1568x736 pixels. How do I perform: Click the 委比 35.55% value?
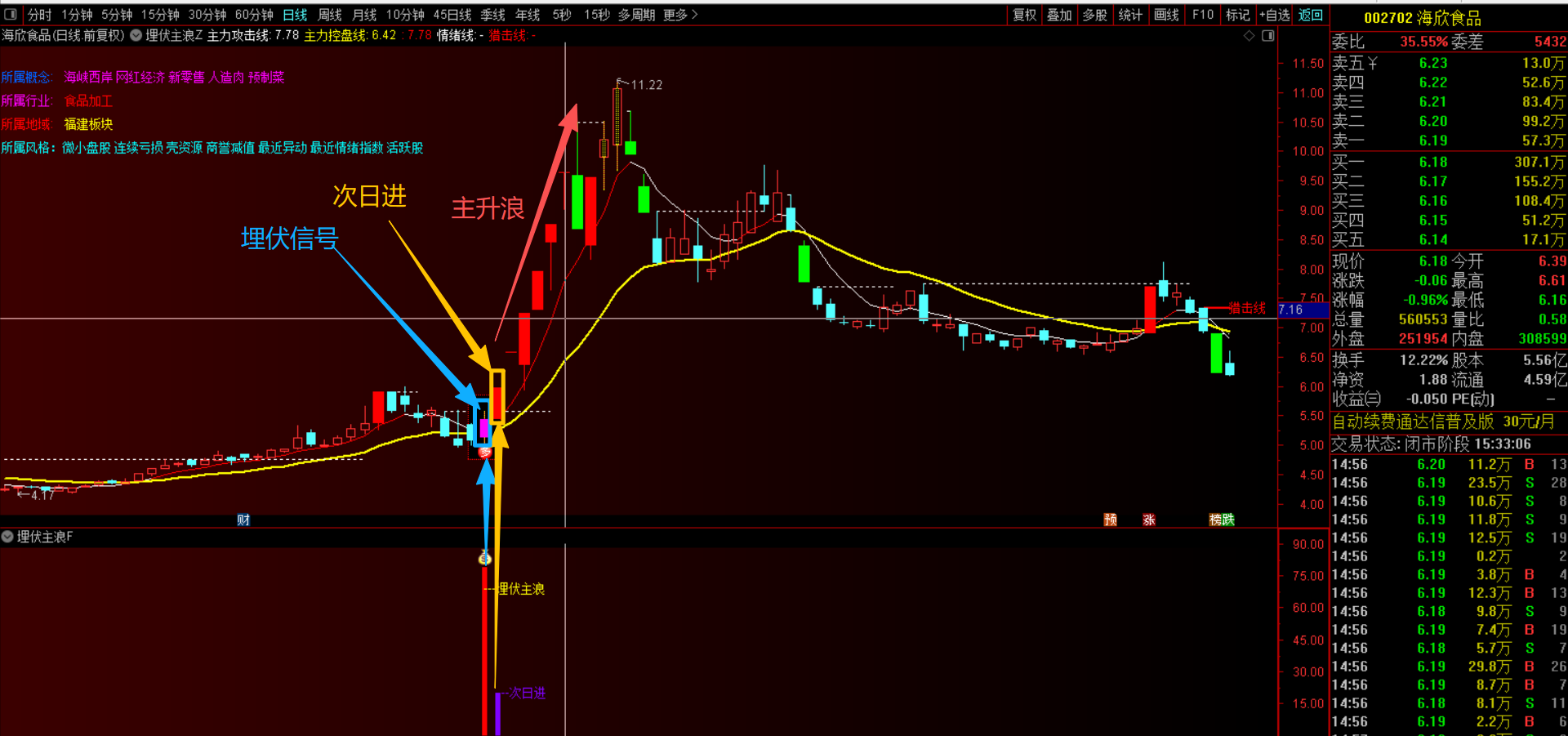coord(1423,42)
